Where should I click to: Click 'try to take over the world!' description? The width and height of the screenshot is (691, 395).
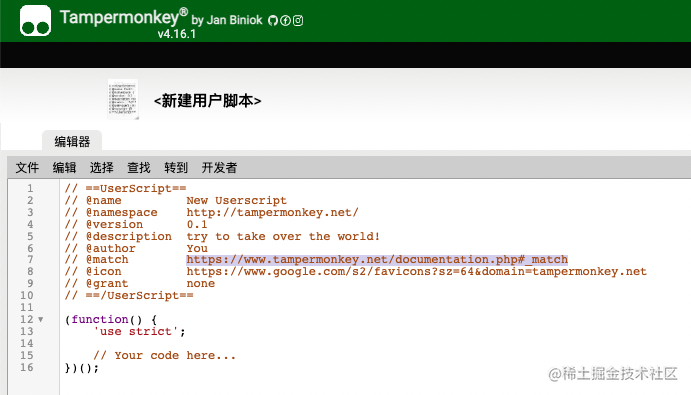point(282,236)
